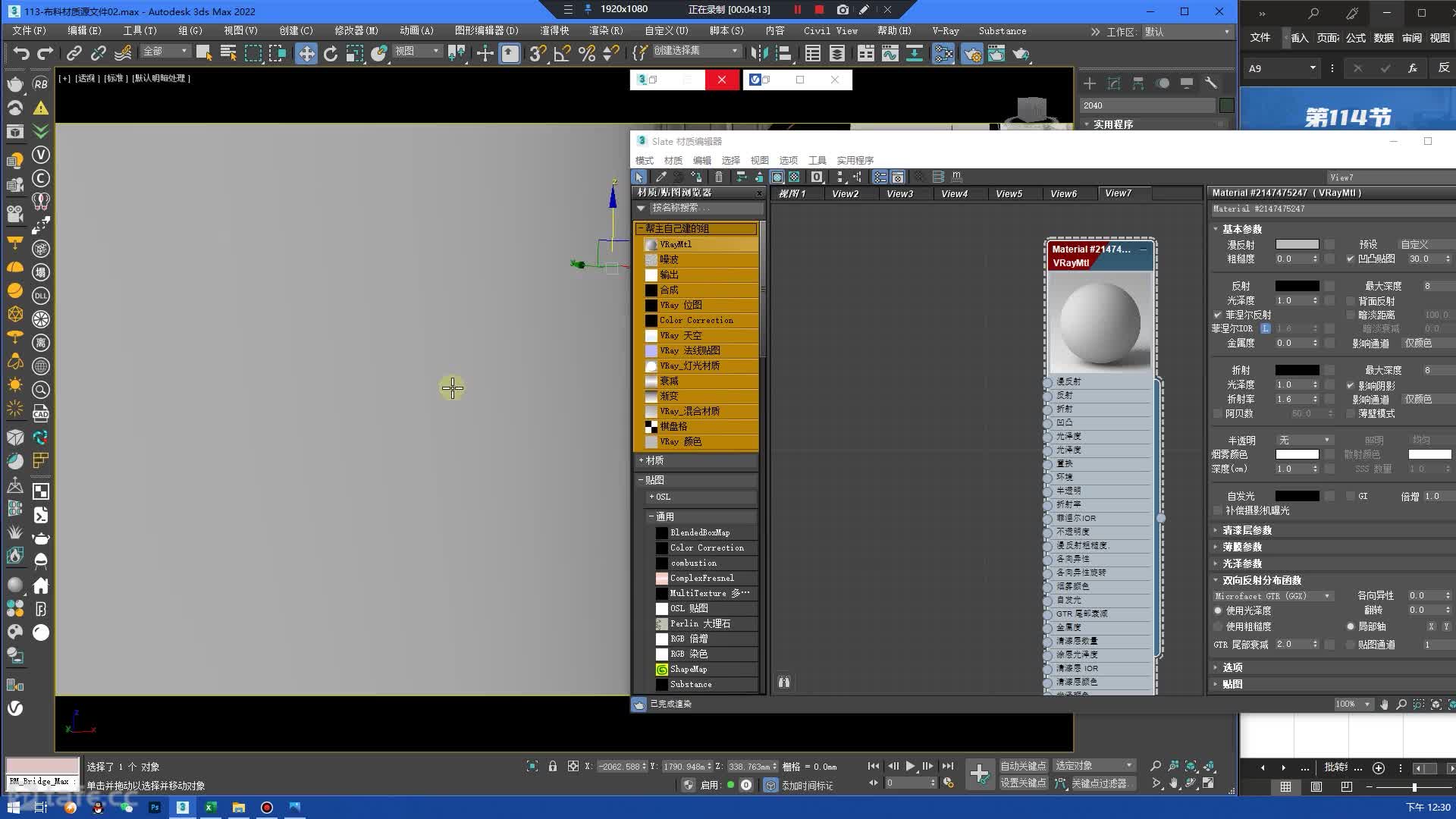Select the 局部轴 radio button

click(x=1351, y=627)
